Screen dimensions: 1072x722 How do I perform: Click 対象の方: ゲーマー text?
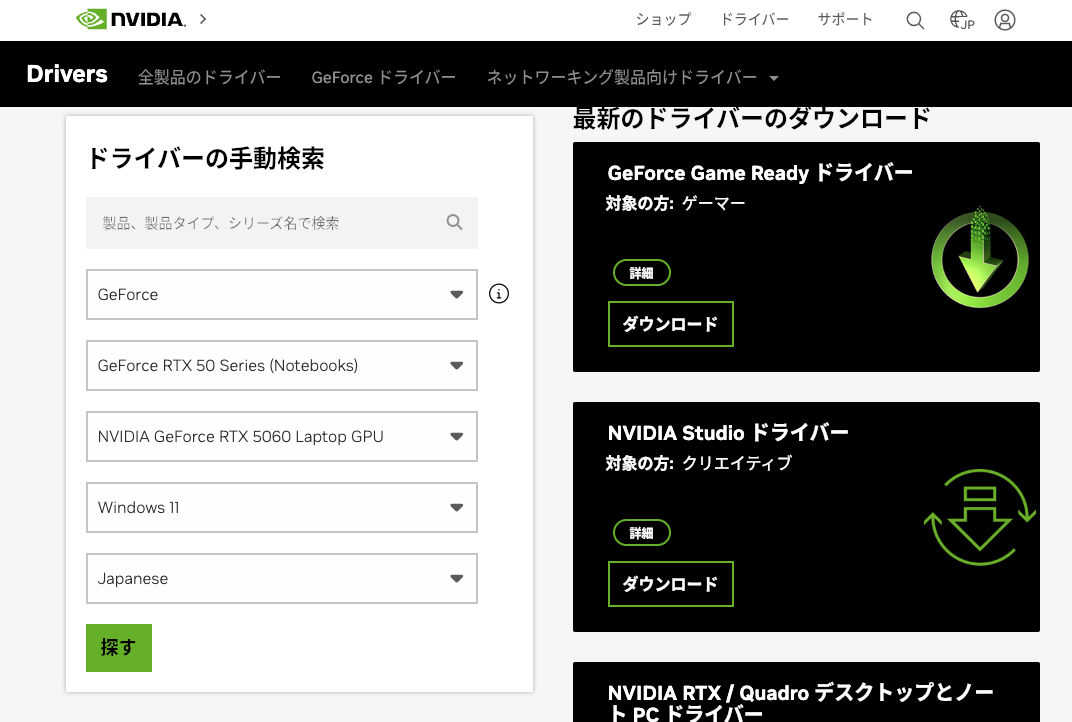click(675, 203)
